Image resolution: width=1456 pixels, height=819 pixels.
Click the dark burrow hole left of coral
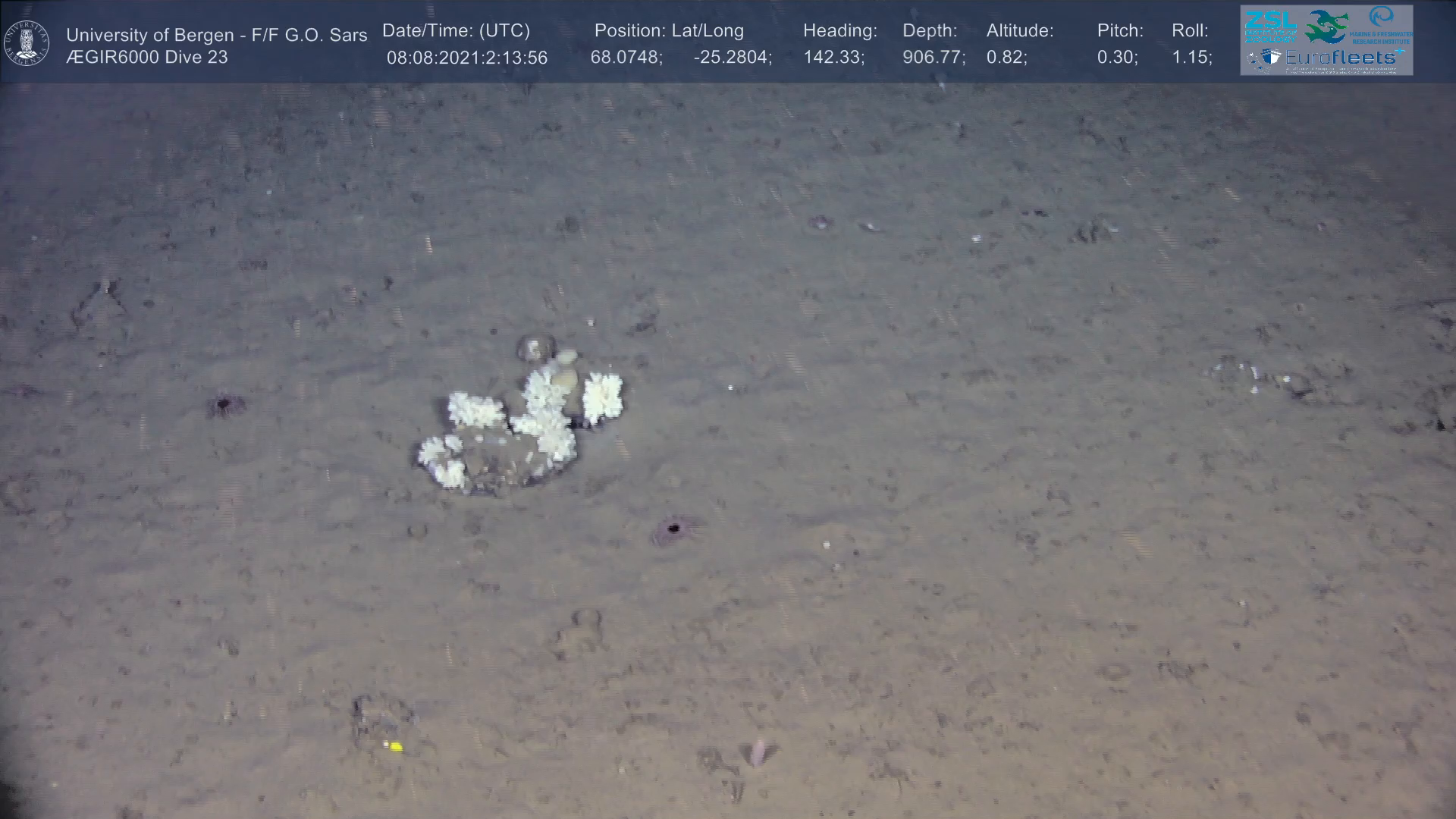(x=223, y=404)
